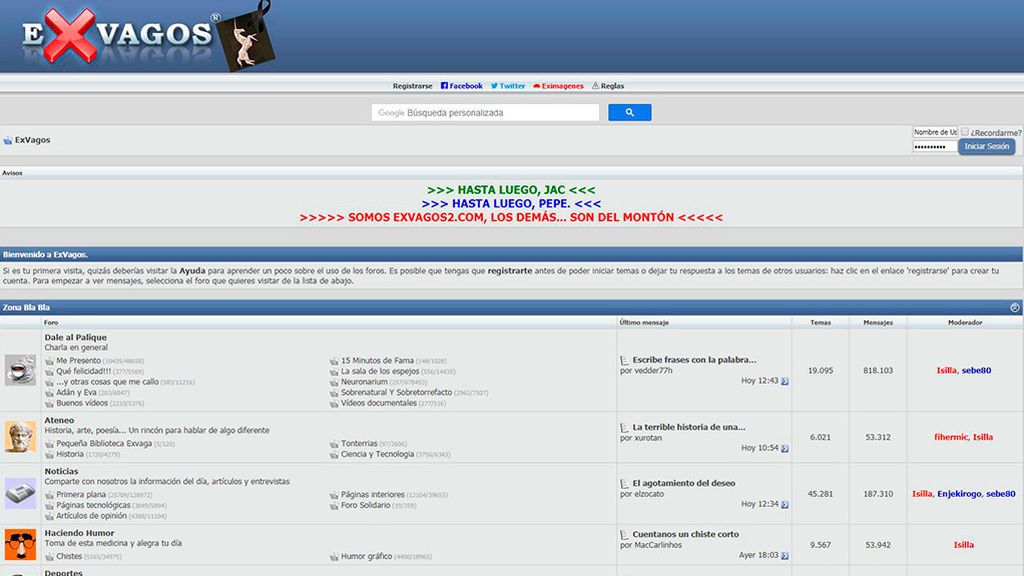Open the Chistes subforum
Viewport: 1024px width, 576px height.
(x=69, y=556)
